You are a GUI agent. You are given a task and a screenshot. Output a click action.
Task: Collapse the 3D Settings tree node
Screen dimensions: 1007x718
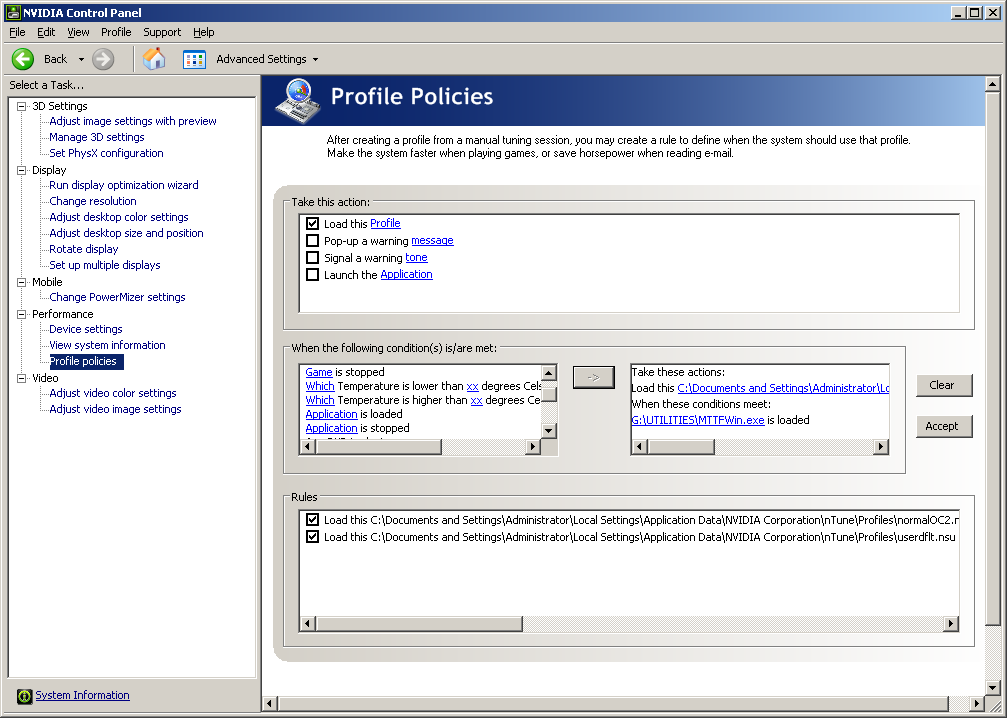(22, 106)
